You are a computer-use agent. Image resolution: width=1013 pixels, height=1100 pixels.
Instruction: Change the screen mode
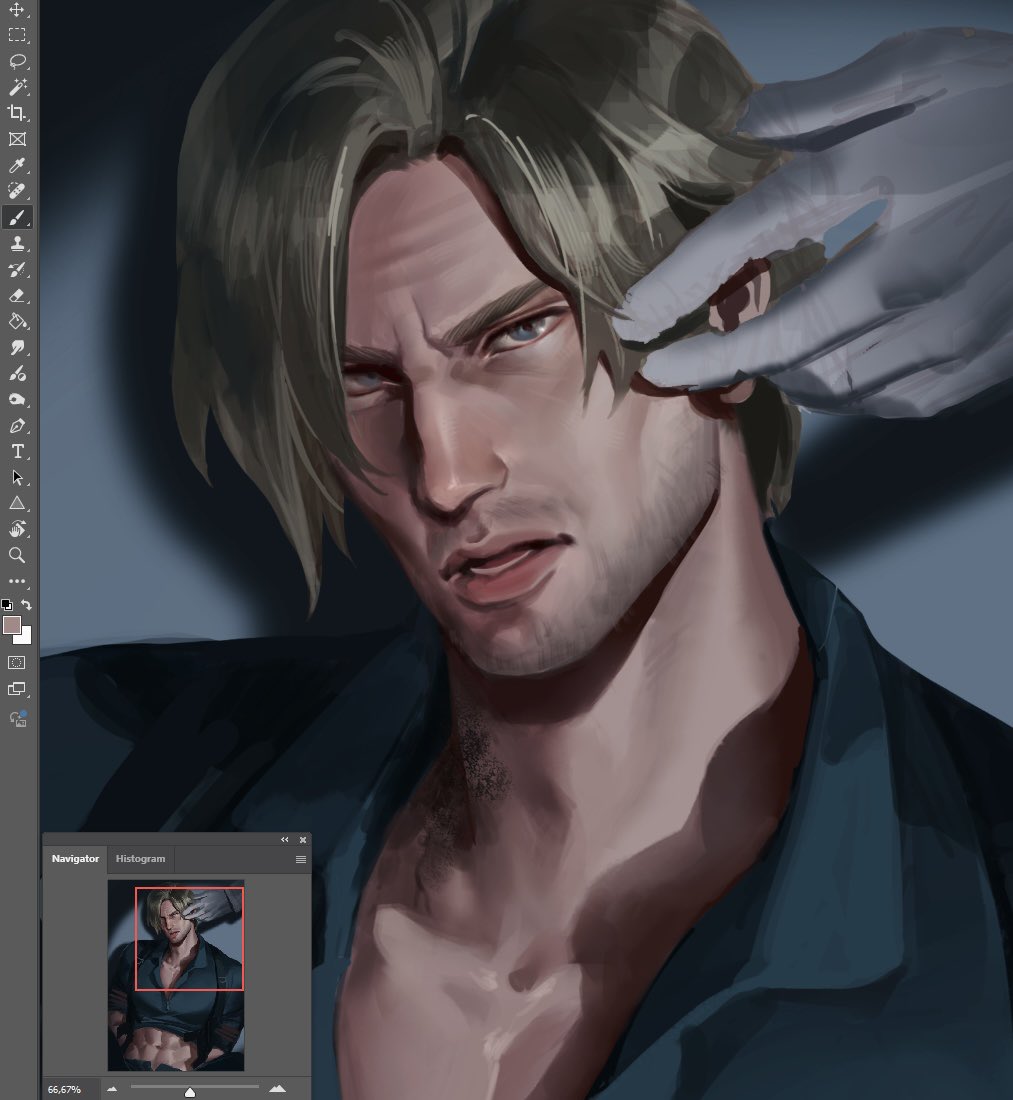17,689
